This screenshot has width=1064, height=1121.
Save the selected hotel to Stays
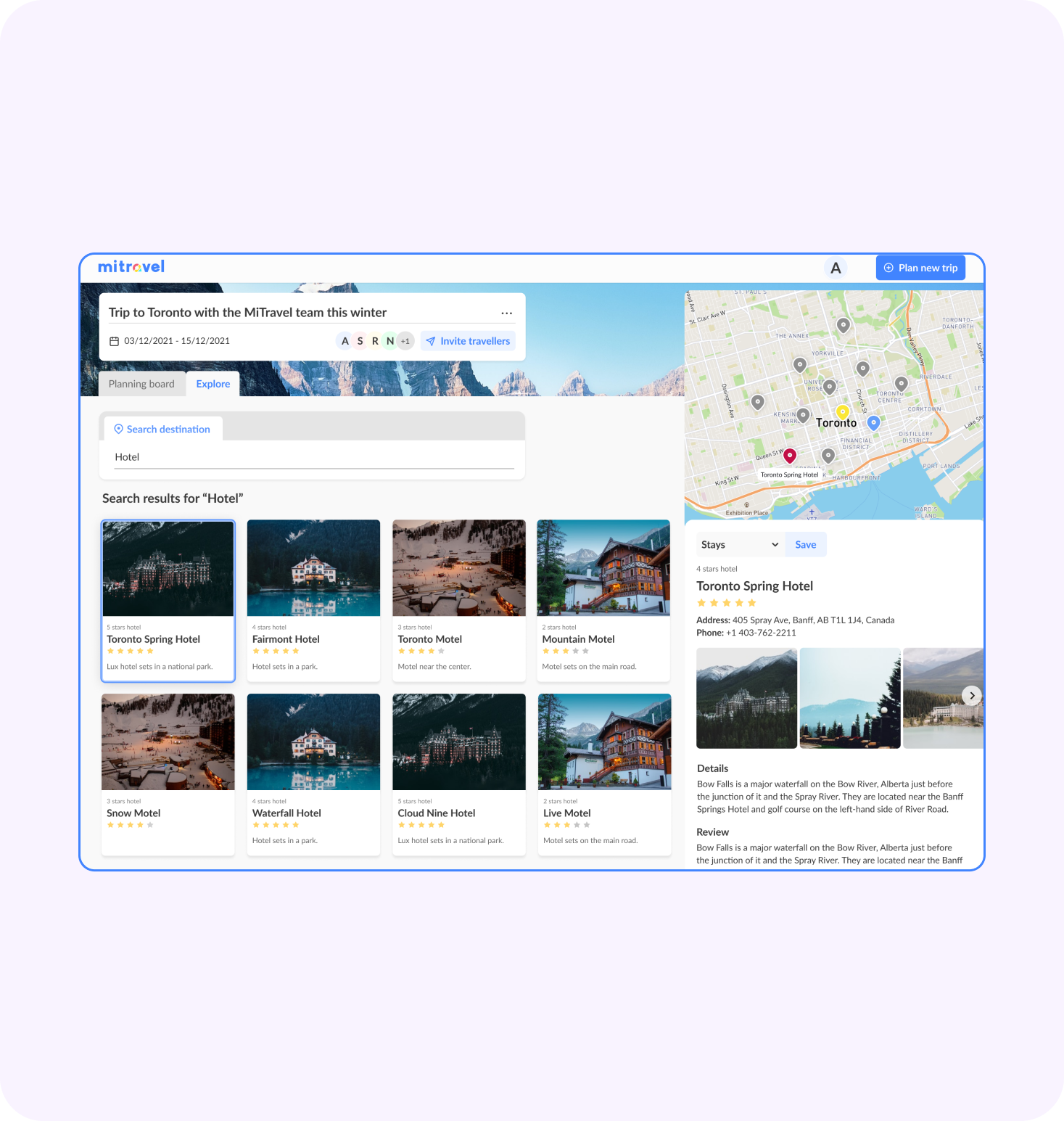(805, 545)
